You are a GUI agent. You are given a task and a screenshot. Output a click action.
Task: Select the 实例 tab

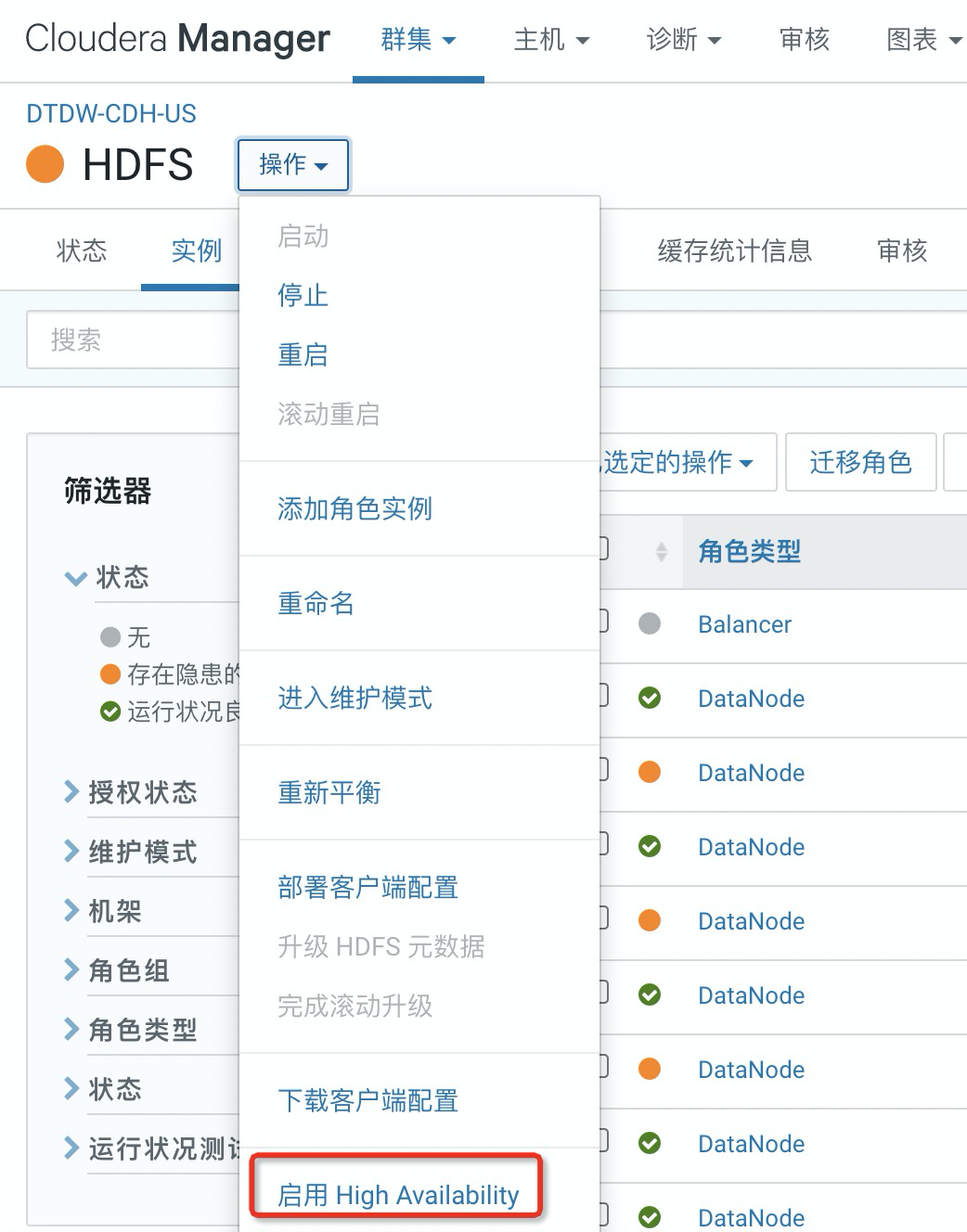pos(197,250)
